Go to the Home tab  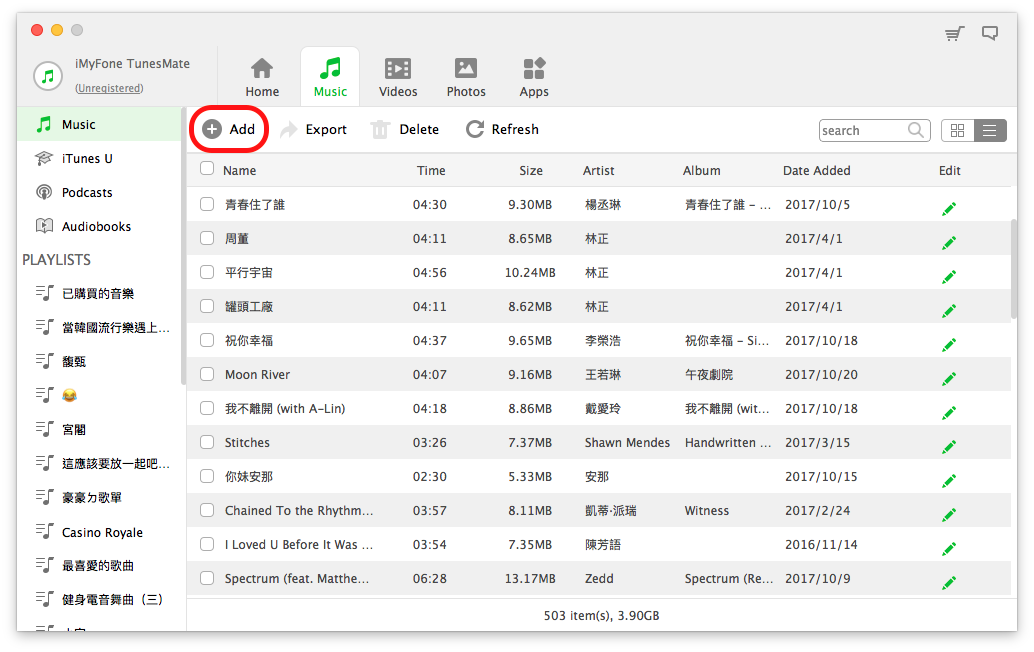(262, 77)
